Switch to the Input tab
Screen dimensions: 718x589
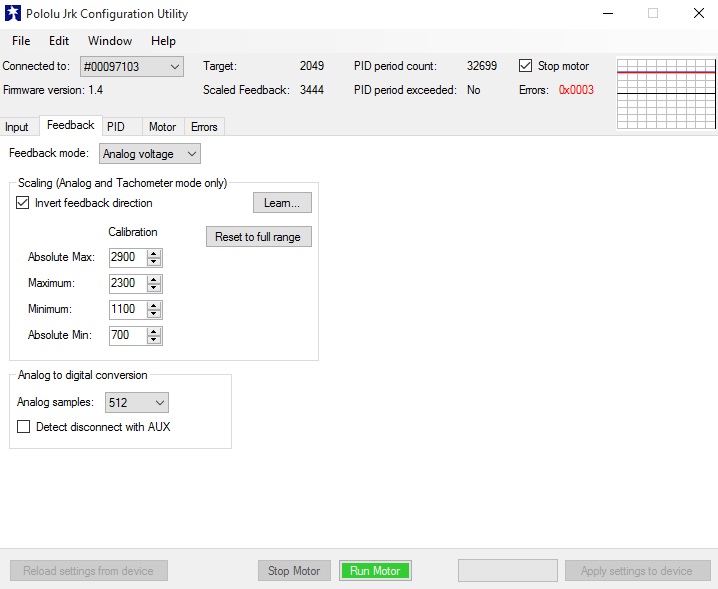click(x=17, y=127)
